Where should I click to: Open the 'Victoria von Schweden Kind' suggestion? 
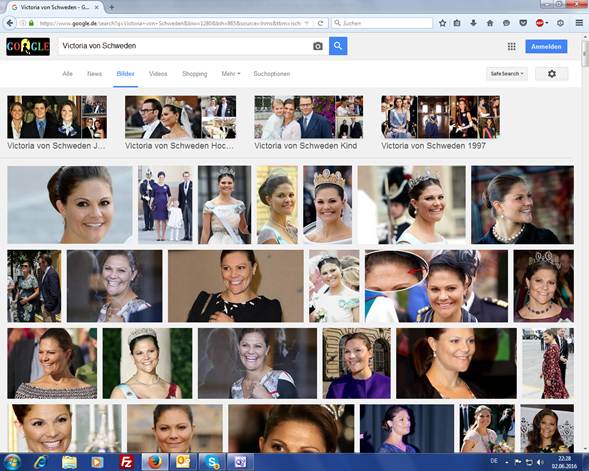[x=308, y=123]
